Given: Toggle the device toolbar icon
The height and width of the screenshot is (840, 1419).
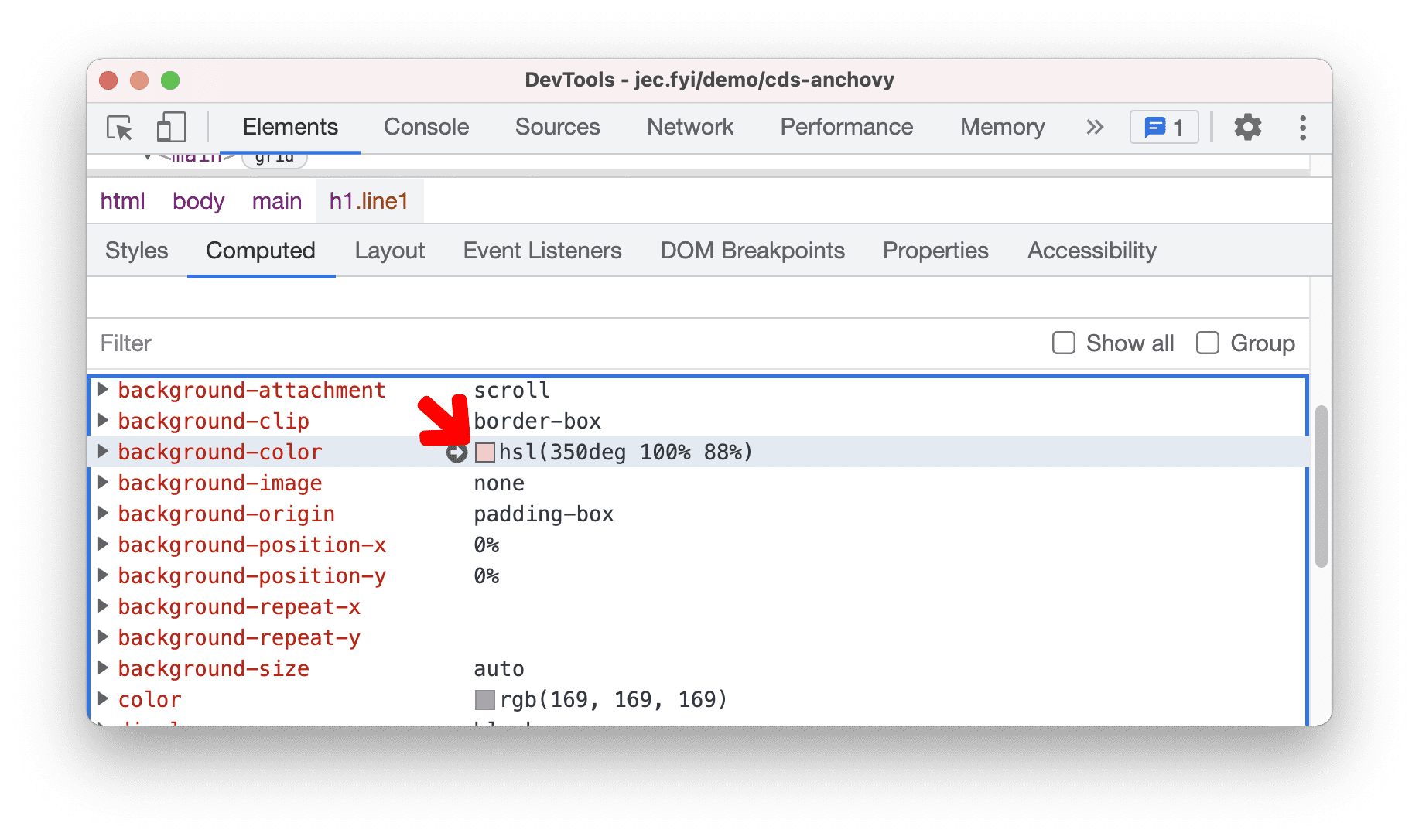Looking at the screenshot, I should [x=170, y=128].
